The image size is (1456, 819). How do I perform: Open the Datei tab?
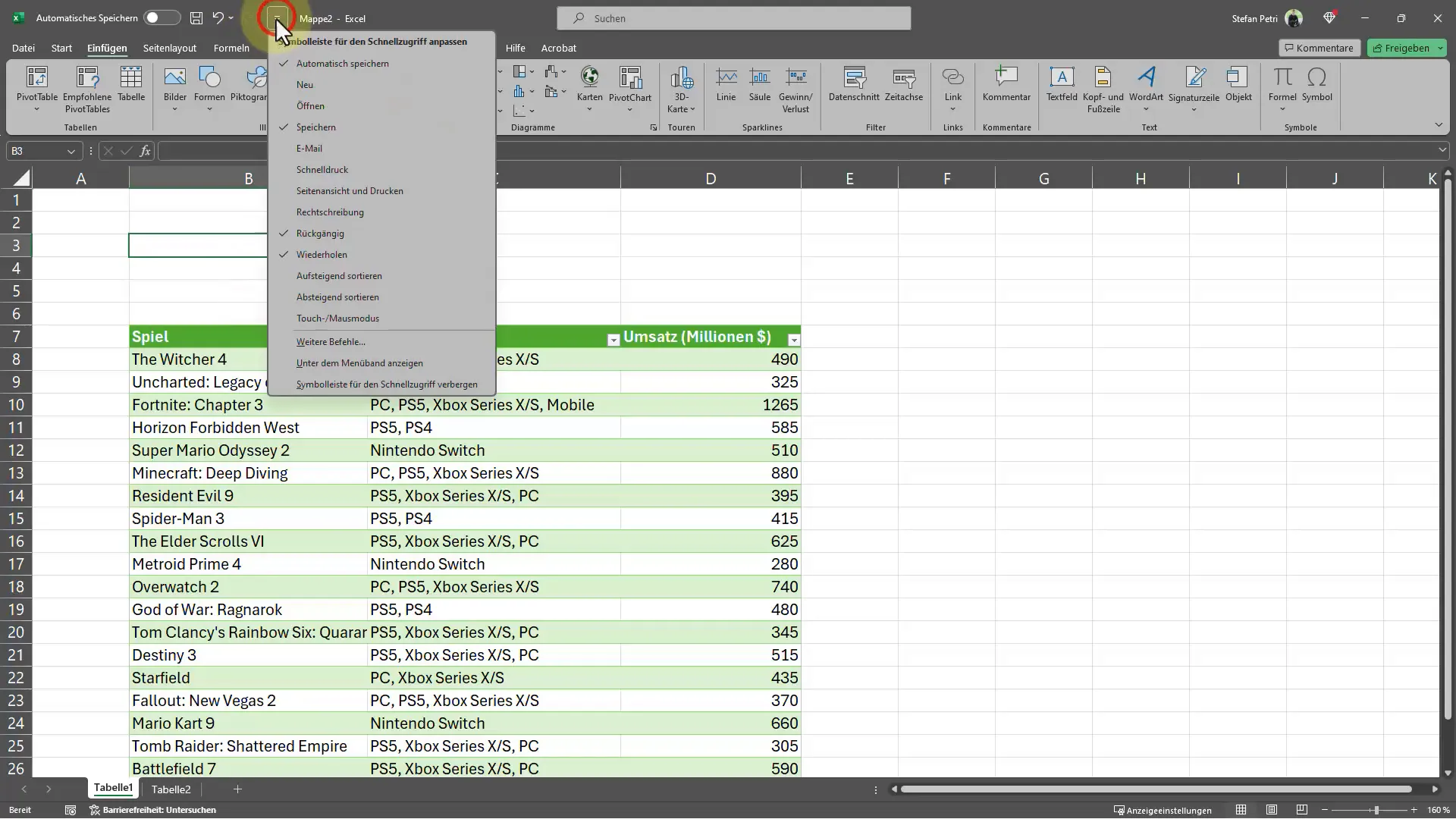pos(24,48)
